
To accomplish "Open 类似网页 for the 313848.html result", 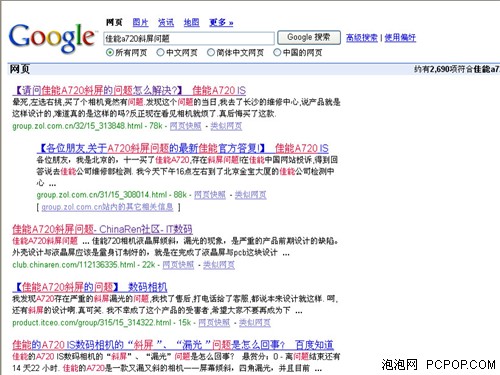I will pos(226,126).
